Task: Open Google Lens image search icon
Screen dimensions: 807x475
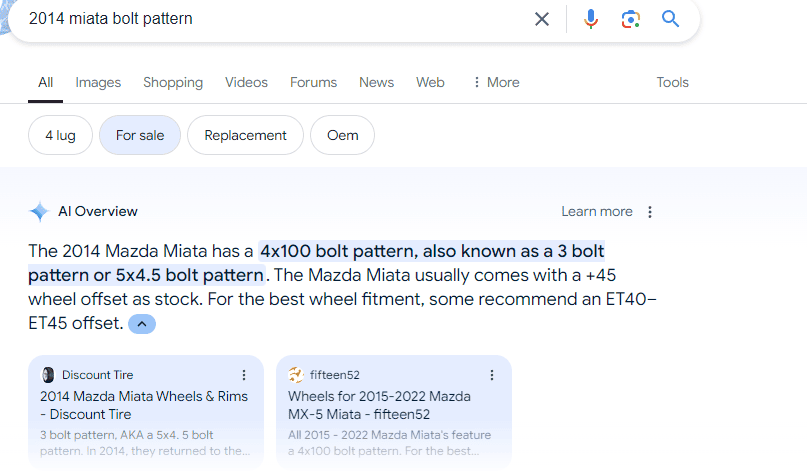Action: tap(630, 19)
